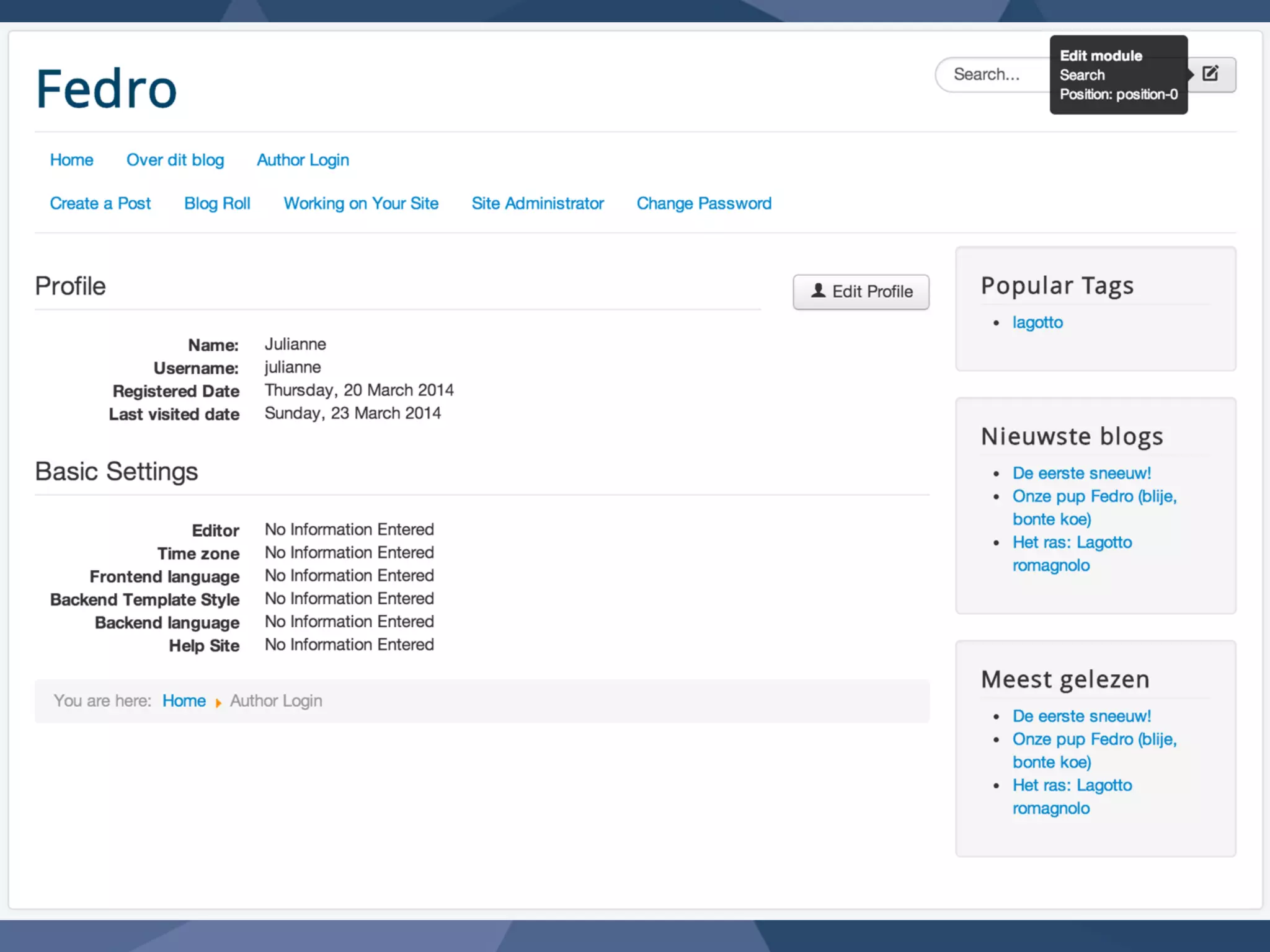Go to Author Login menu link
The height and width of the screenshot is (952, 1270).
(303, 160)
